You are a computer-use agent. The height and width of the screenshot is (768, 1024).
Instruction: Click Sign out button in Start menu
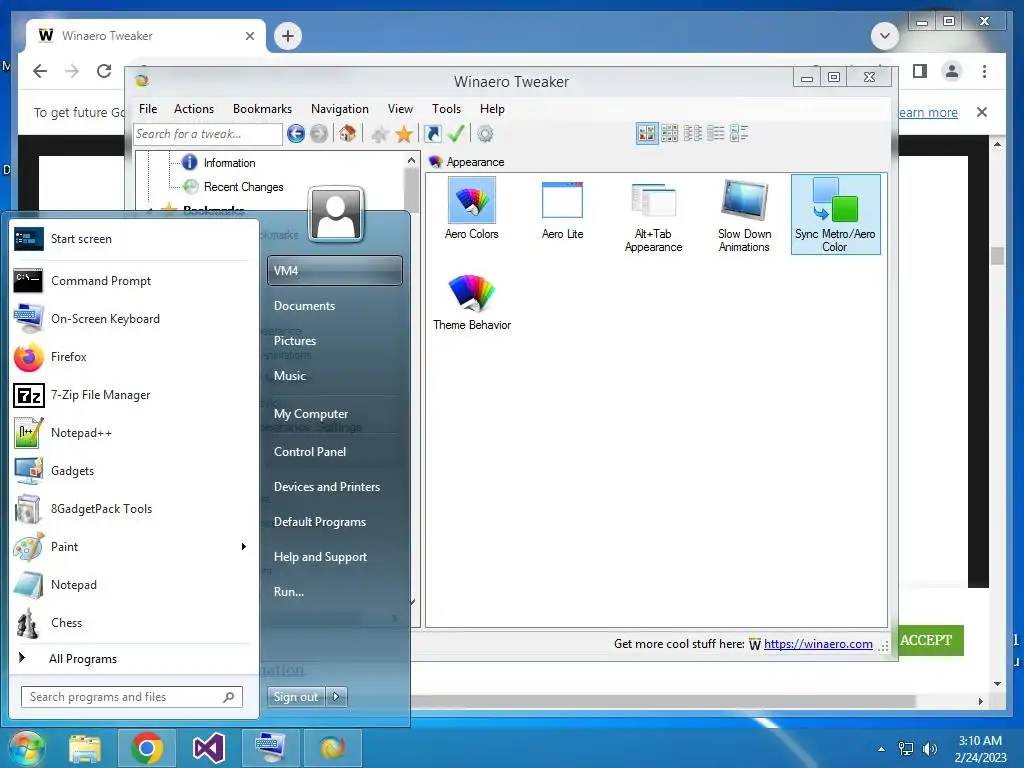[x=296, y=697]
